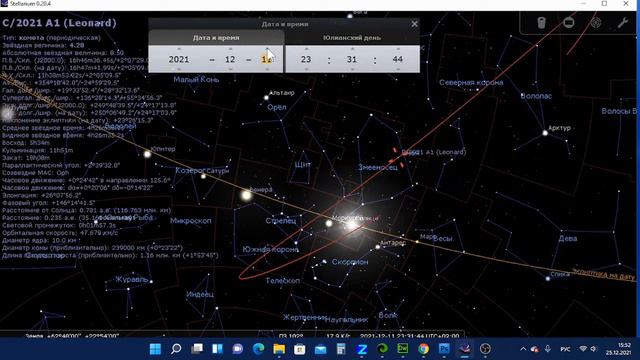Screen dimensions: 640x360
Task: Click the comet marker with red pointer brackets
Action: [x=399, y=157]
